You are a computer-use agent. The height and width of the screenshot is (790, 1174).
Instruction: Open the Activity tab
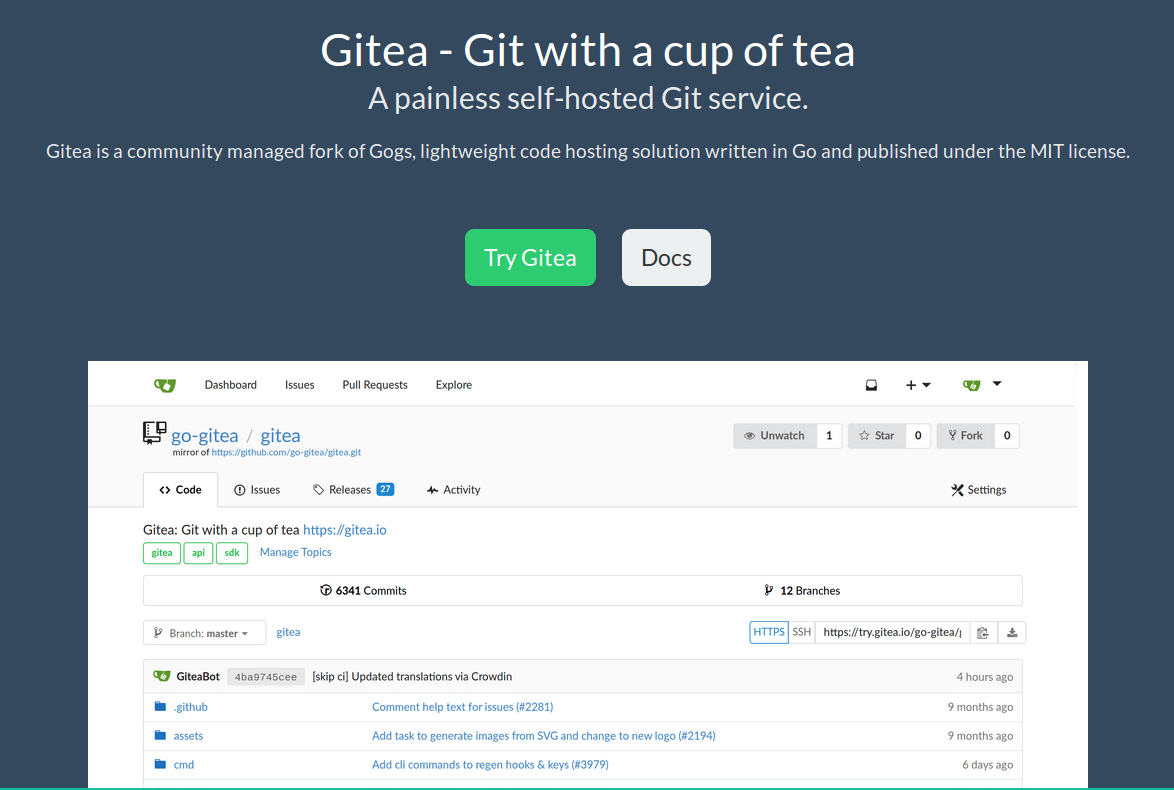(x=453, y=490)
